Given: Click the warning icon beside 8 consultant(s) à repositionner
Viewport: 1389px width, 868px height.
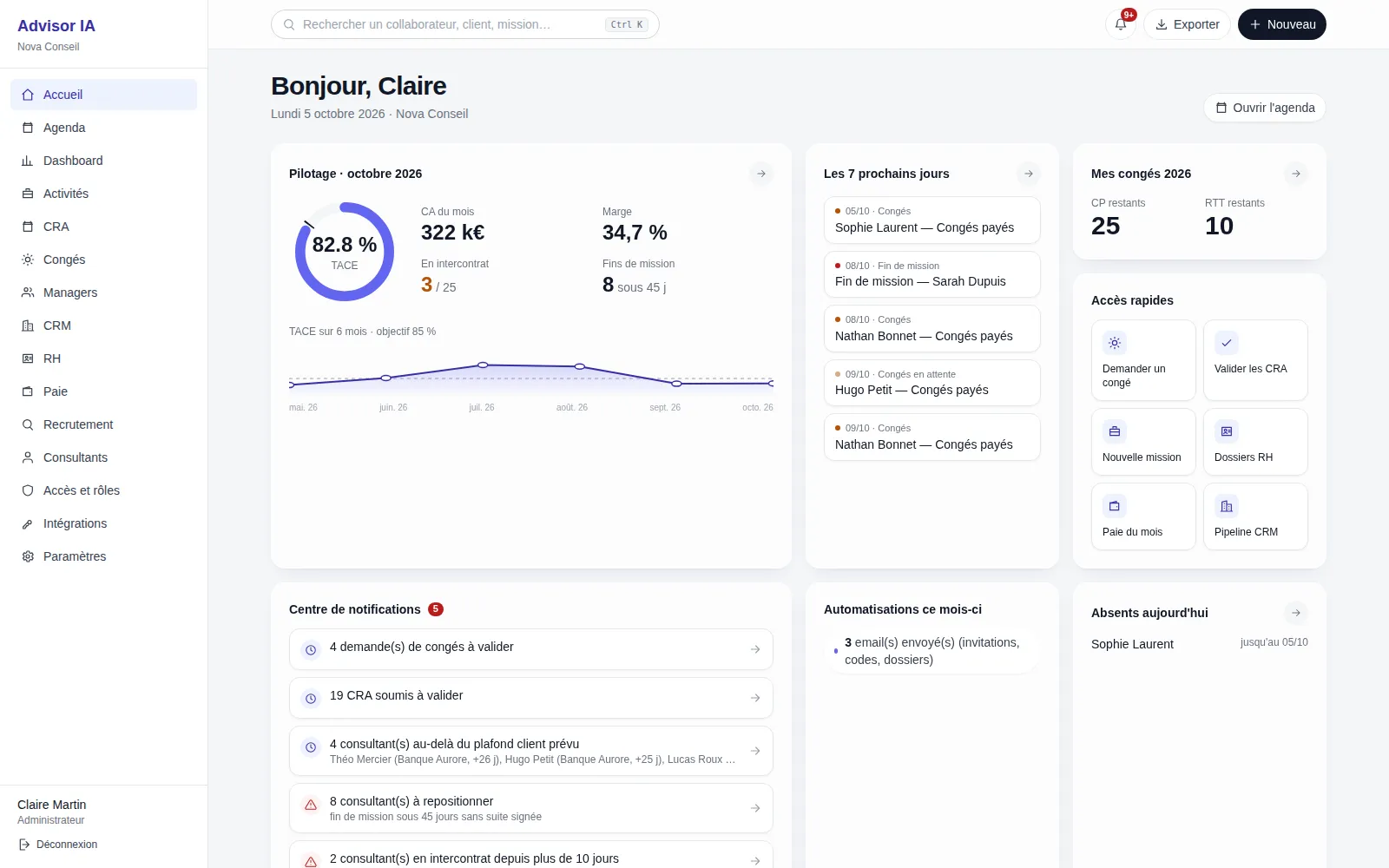Looking at the screenshot, I should tap(311, 806).
